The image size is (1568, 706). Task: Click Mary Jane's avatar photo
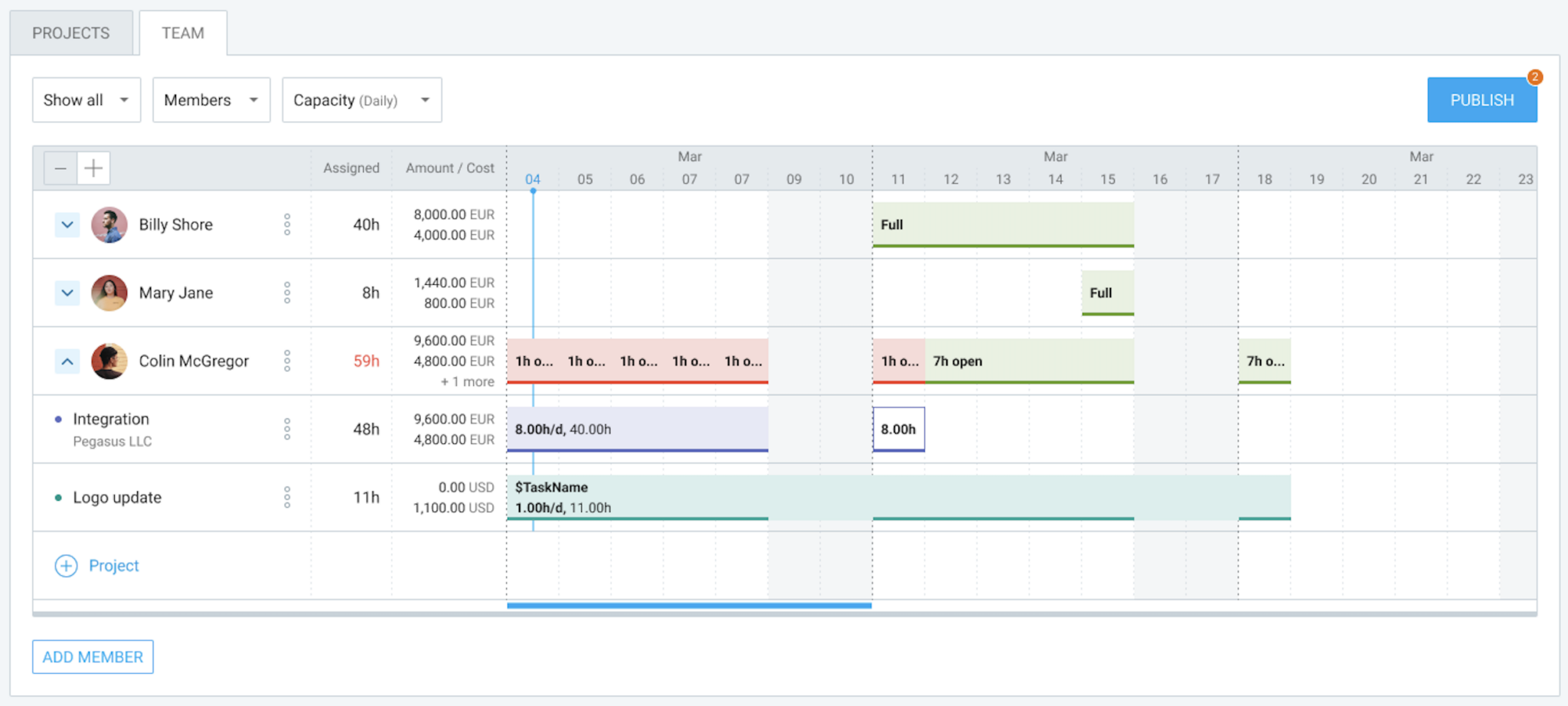[x=109, y=293]
